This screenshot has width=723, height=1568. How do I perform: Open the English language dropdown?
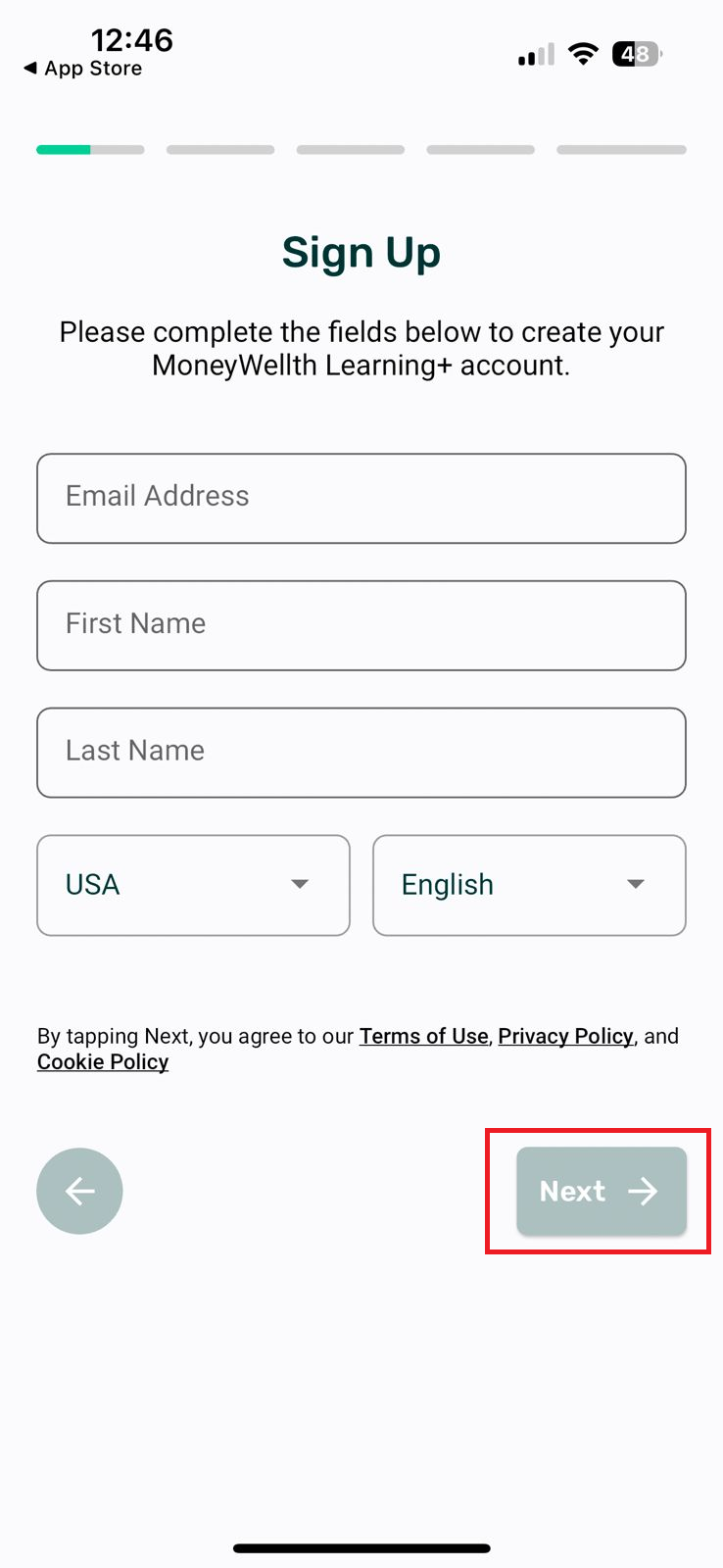coord(529,885)
